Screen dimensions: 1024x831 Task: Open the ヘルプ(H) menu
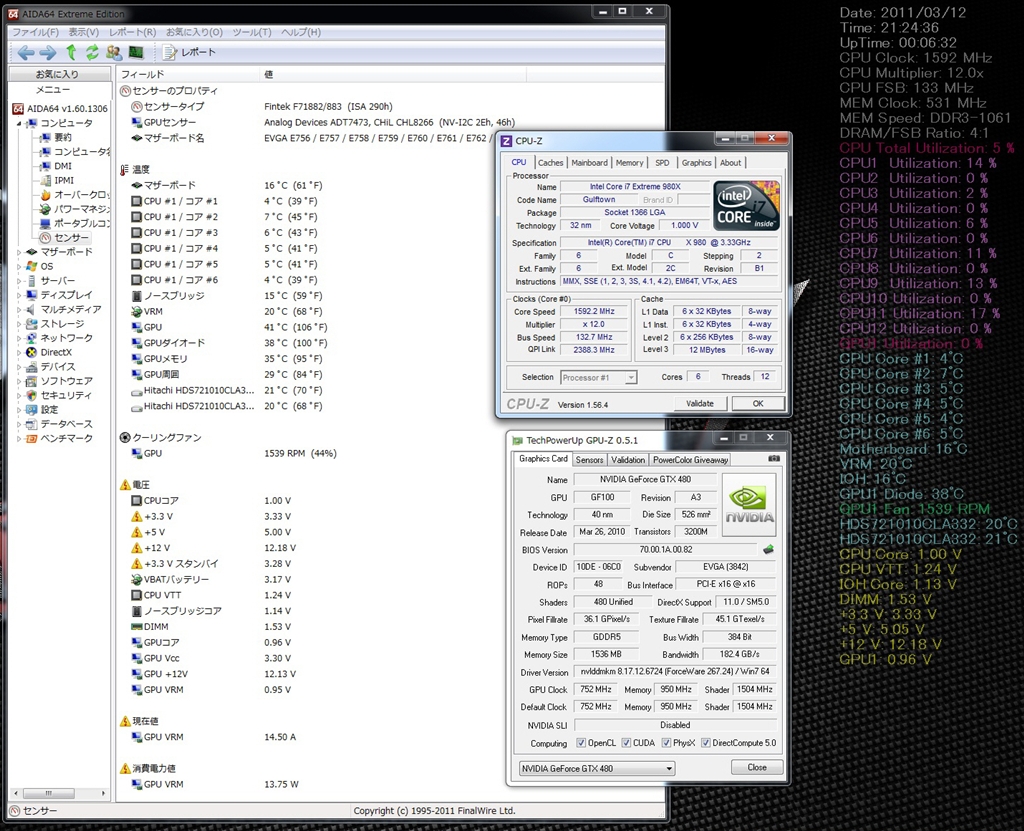[301, 32]
